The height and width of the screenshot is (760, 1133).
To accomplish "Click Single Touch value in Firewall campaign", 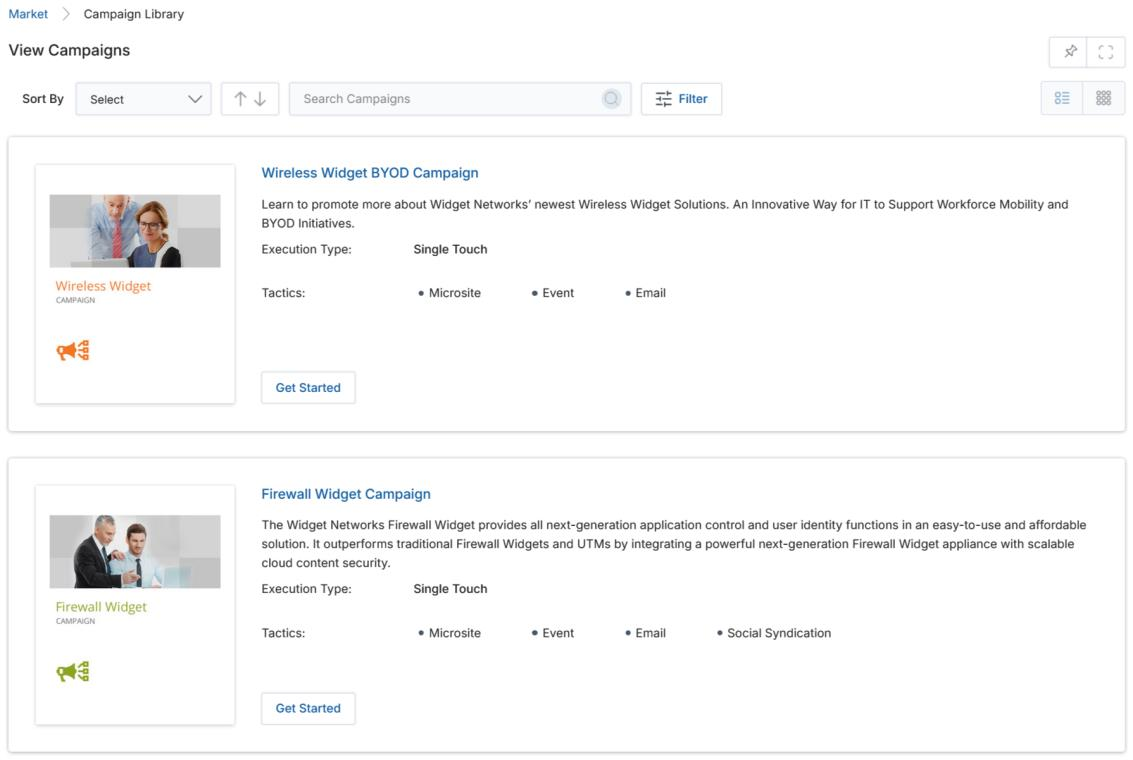I will tap(450, 589).
